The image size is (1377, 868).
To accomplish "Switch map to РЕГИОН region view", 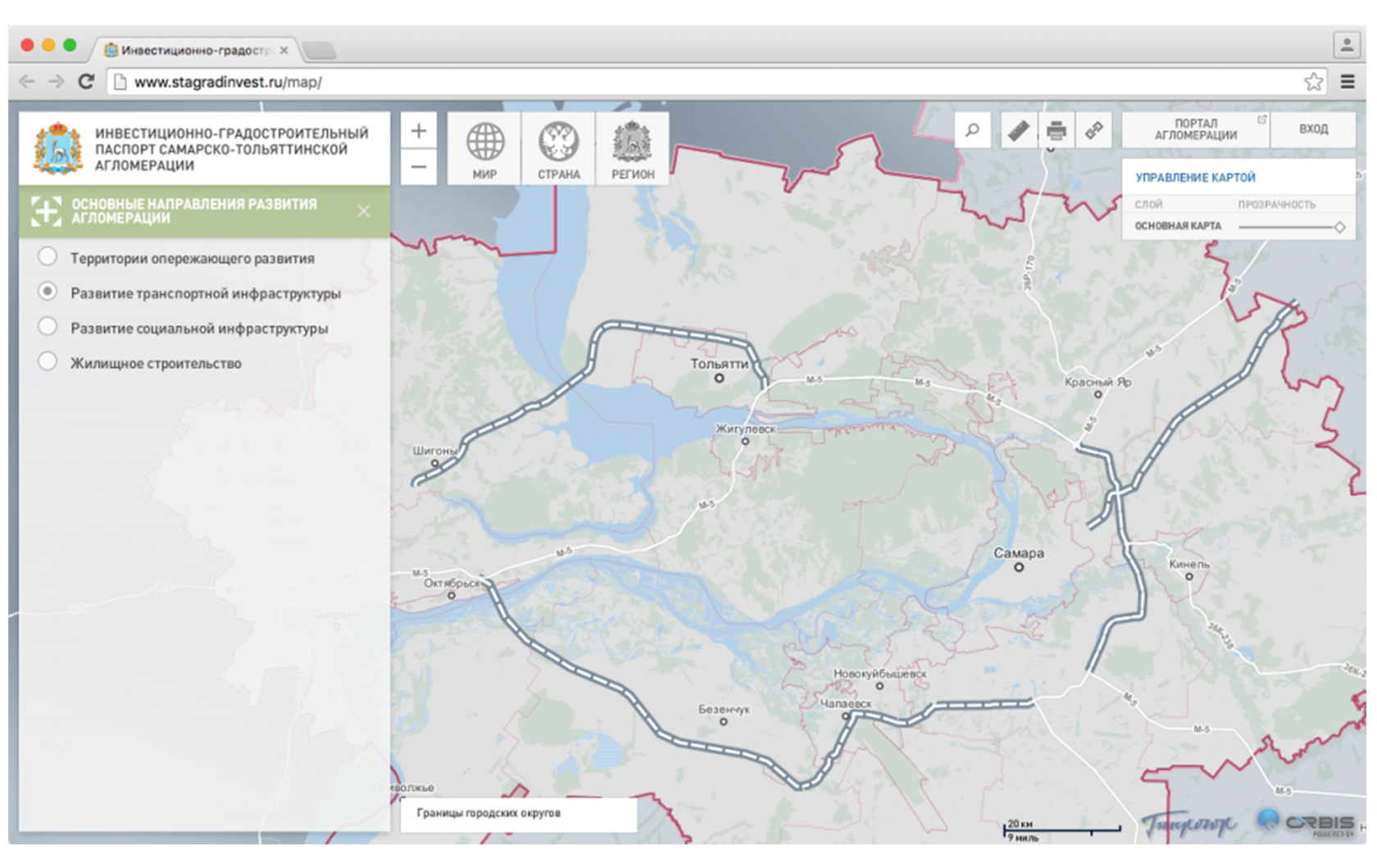I will (x=633, y=149).
